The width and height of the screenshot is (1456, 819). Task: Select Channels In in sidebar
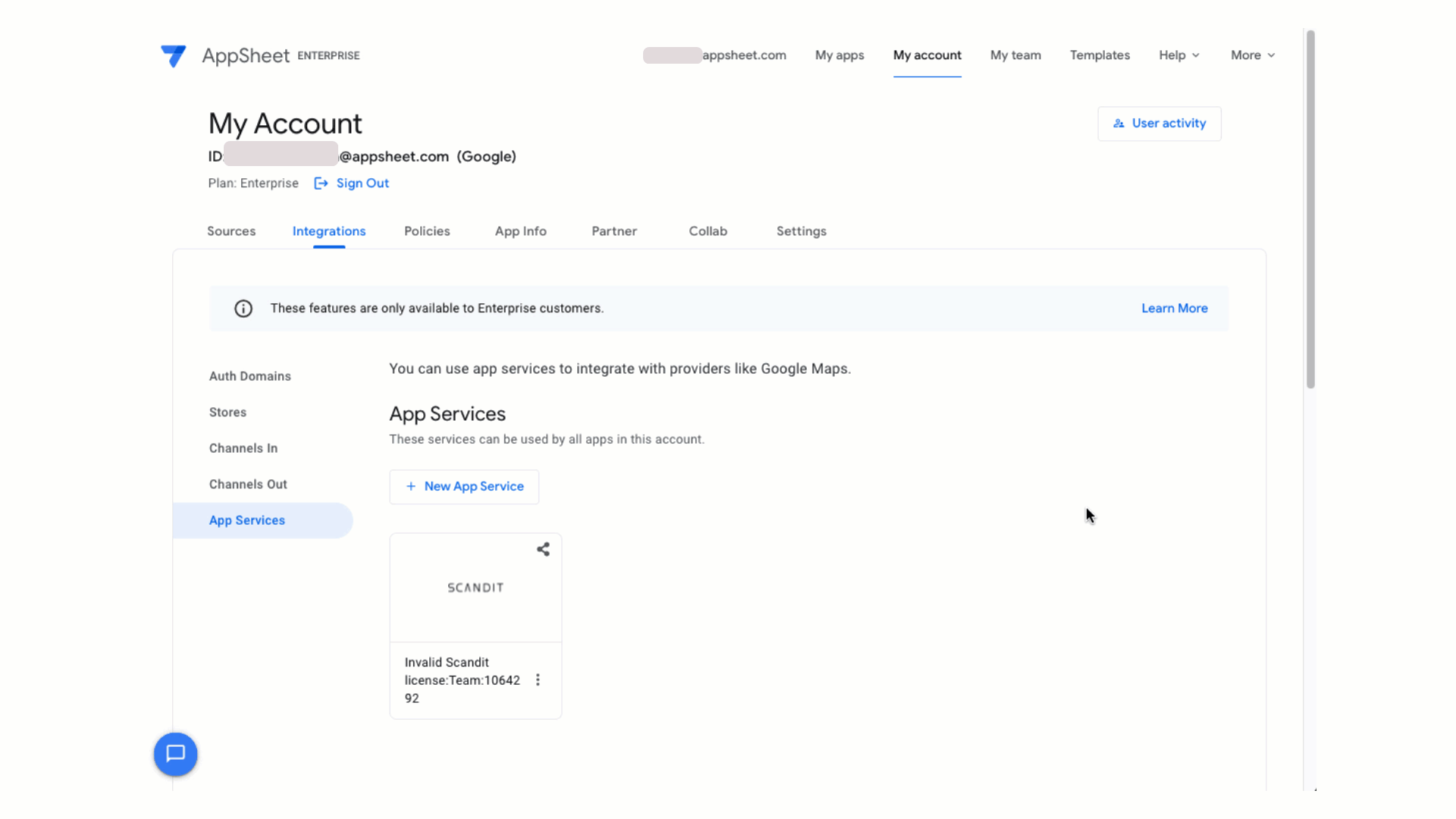243,448
